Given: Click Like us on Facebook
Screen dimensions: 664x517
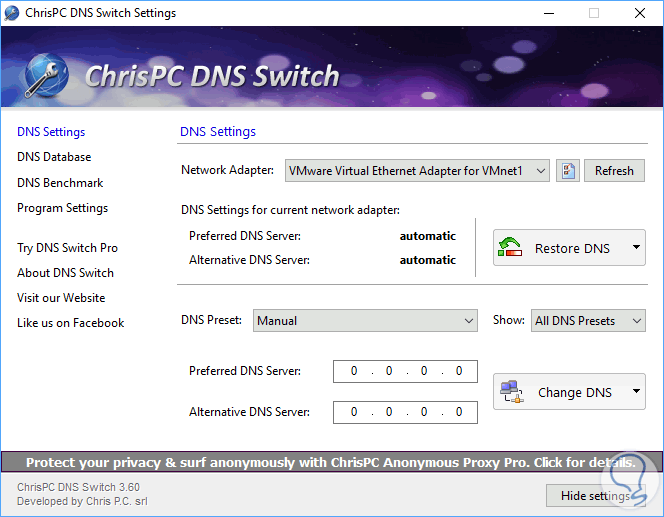Looking at the screenshot, I should click(70, 323).
